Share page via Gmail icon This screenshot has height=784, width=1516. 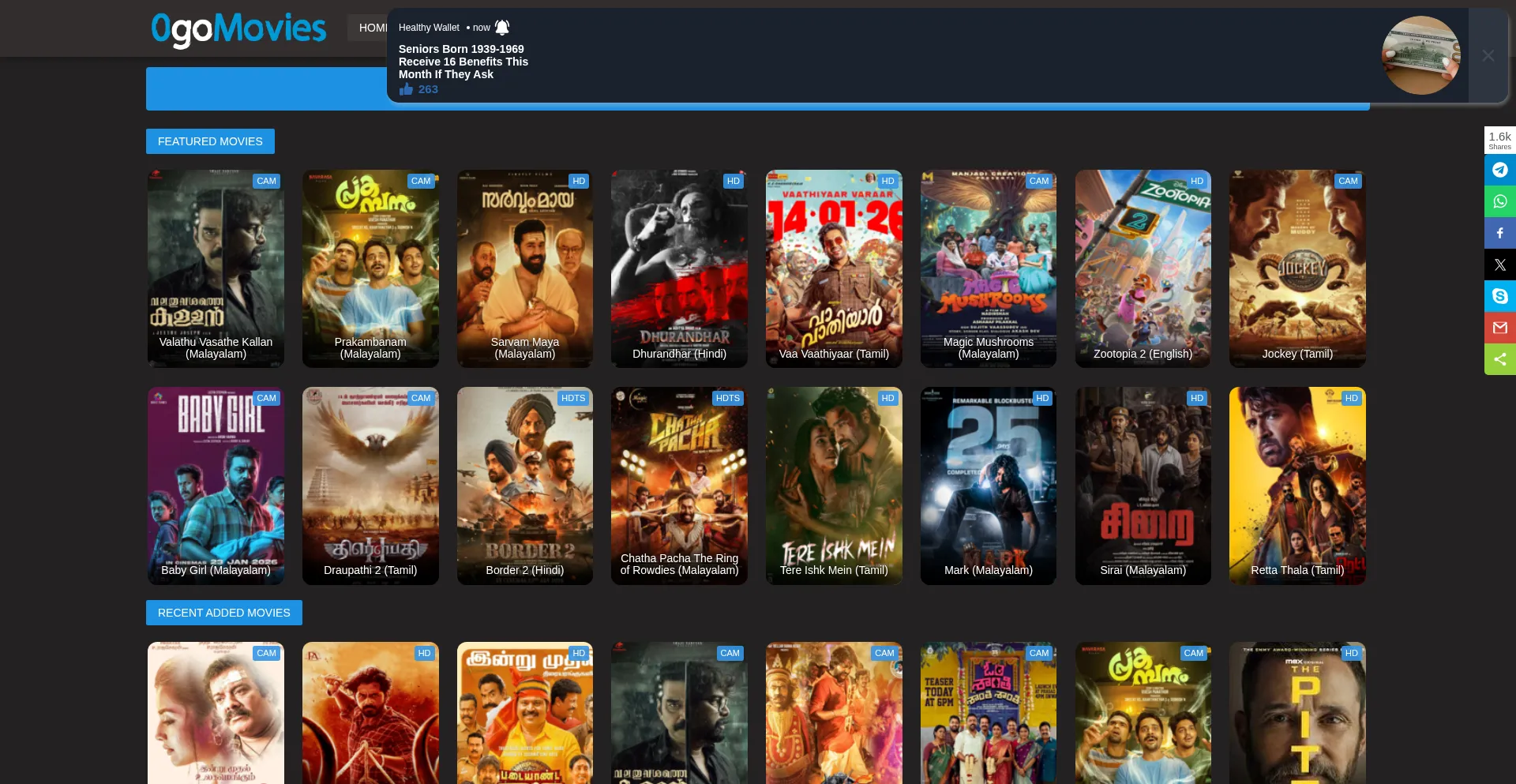pyautogui.click(x=1499, y=328)
